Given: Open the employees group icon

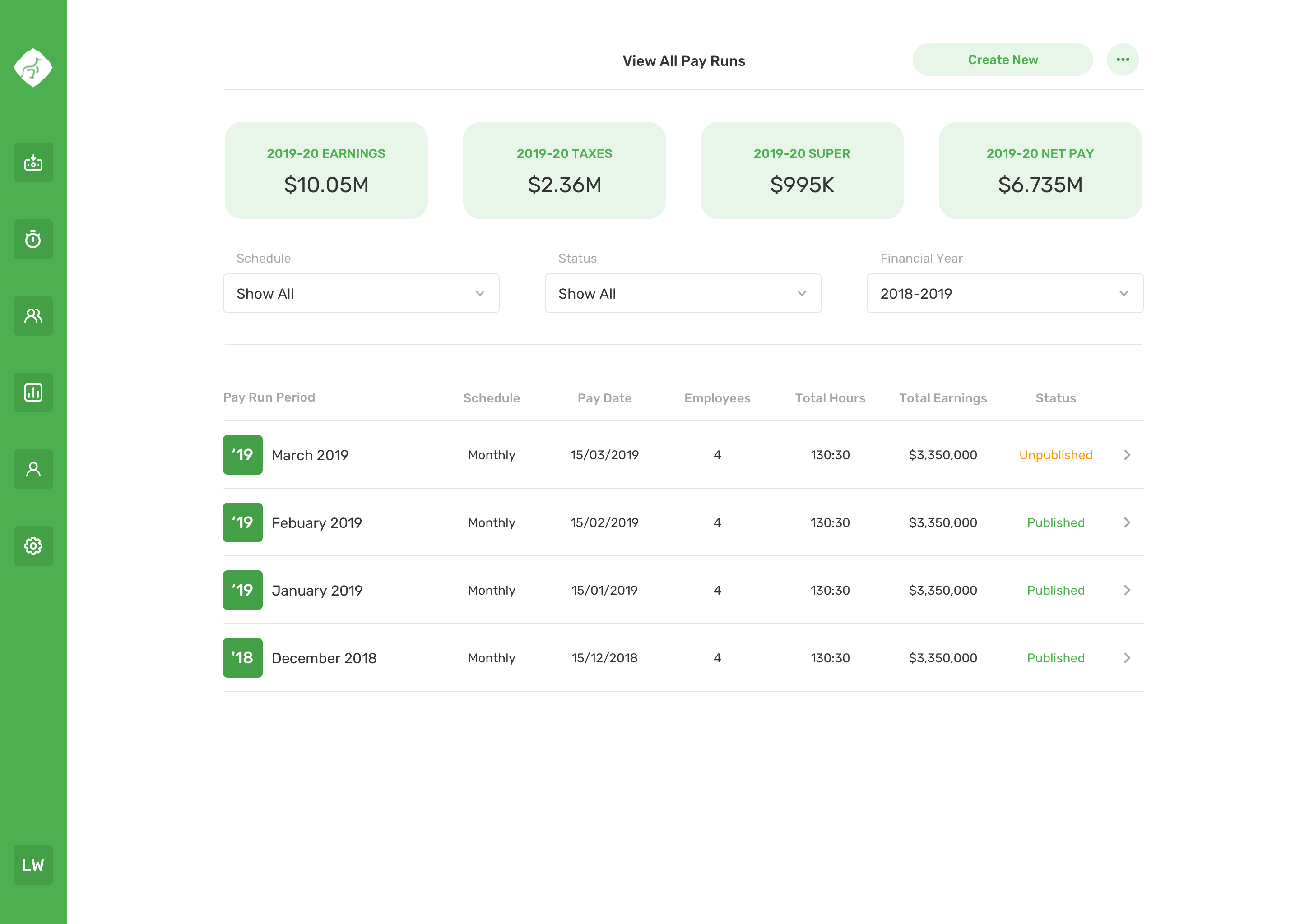Looking at the screenshot, I should click(x=33, y=316).
